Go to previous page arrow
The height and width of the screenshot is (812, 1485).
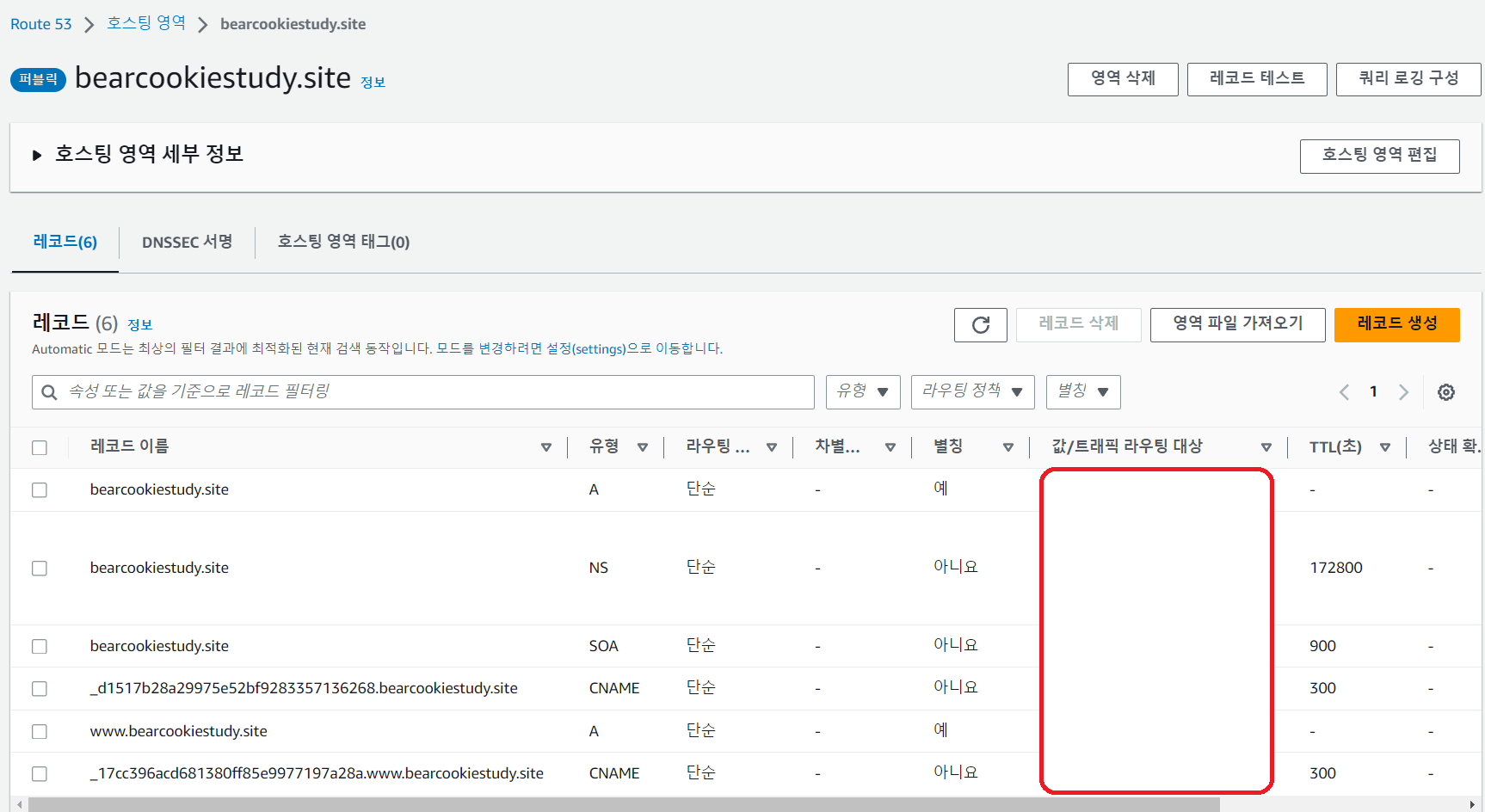(x=1344, y=392)
